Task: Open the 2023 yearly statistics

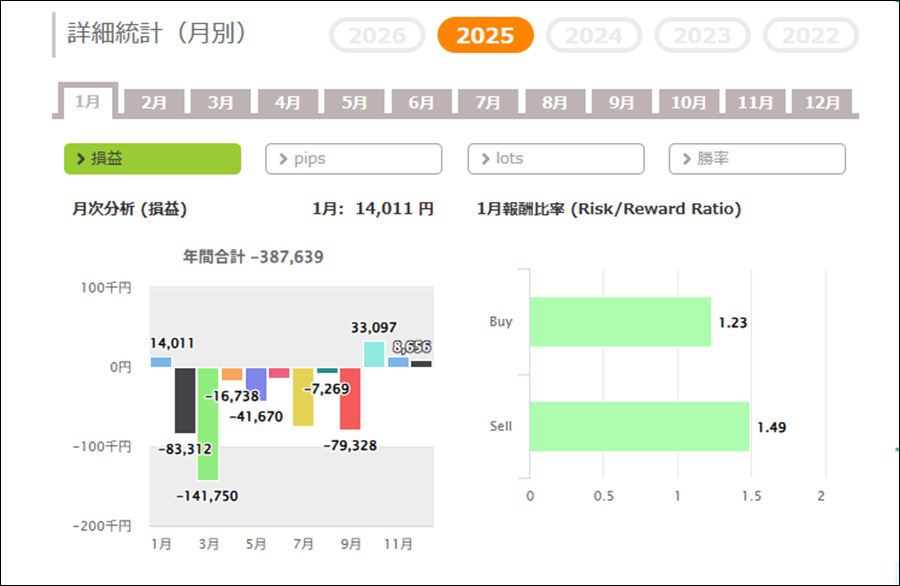Action: (702, 36)
